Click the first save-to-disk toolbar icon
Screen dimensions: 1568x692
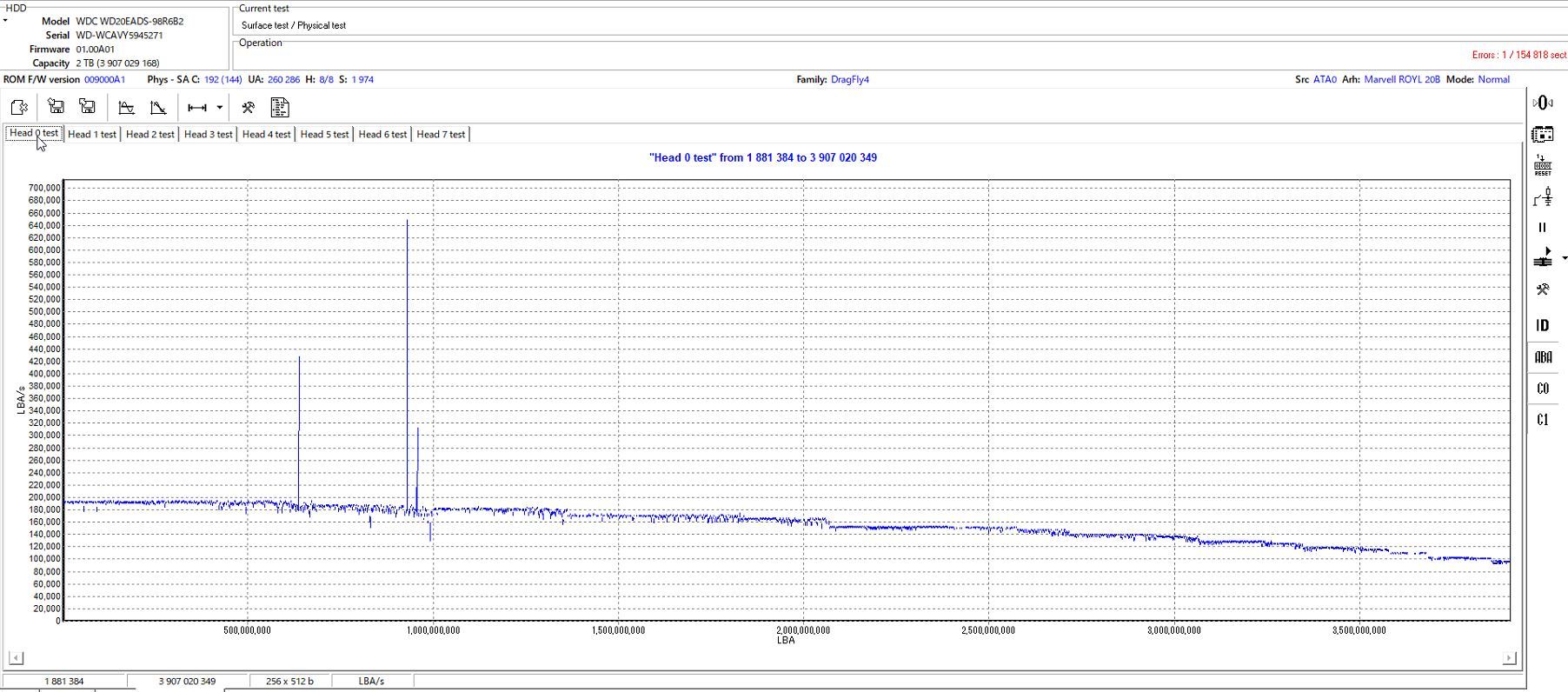[x=56, y=107]
